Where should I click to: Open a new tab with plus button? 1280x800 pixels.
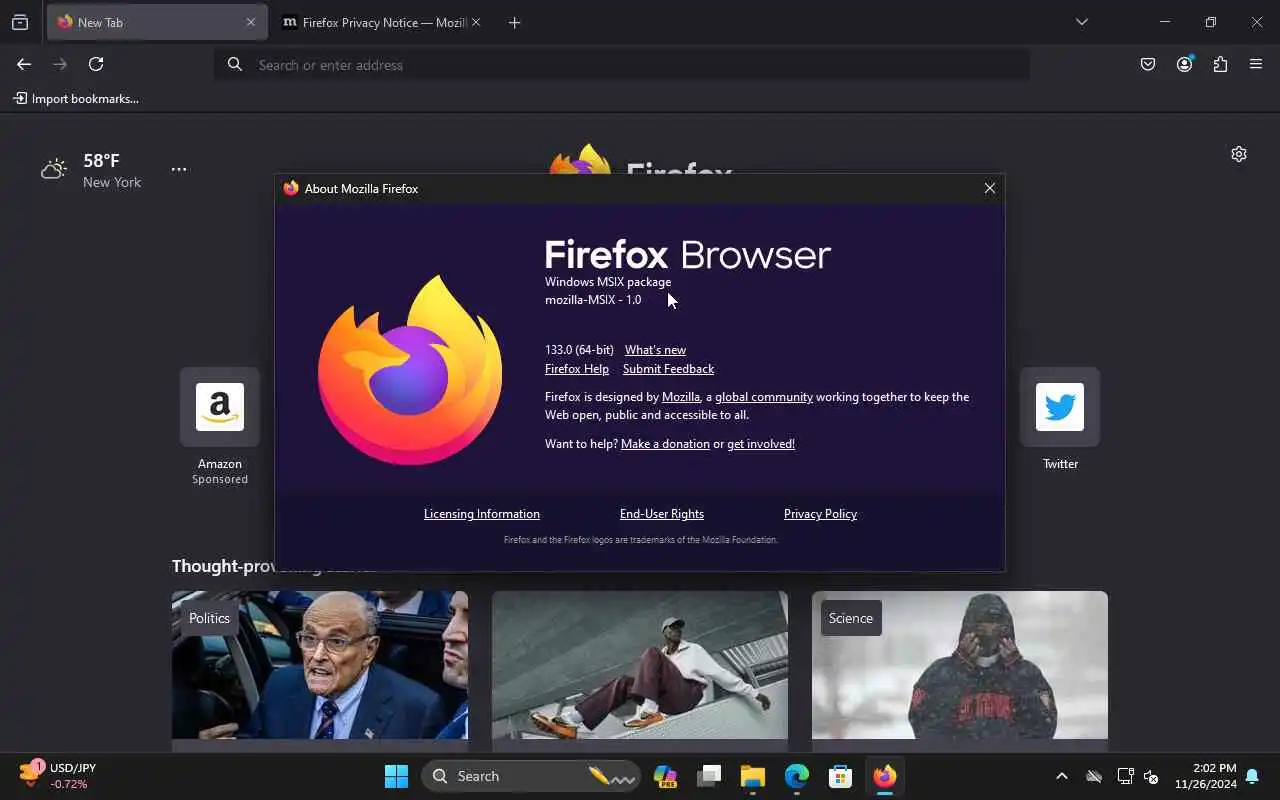click(514, 22)
